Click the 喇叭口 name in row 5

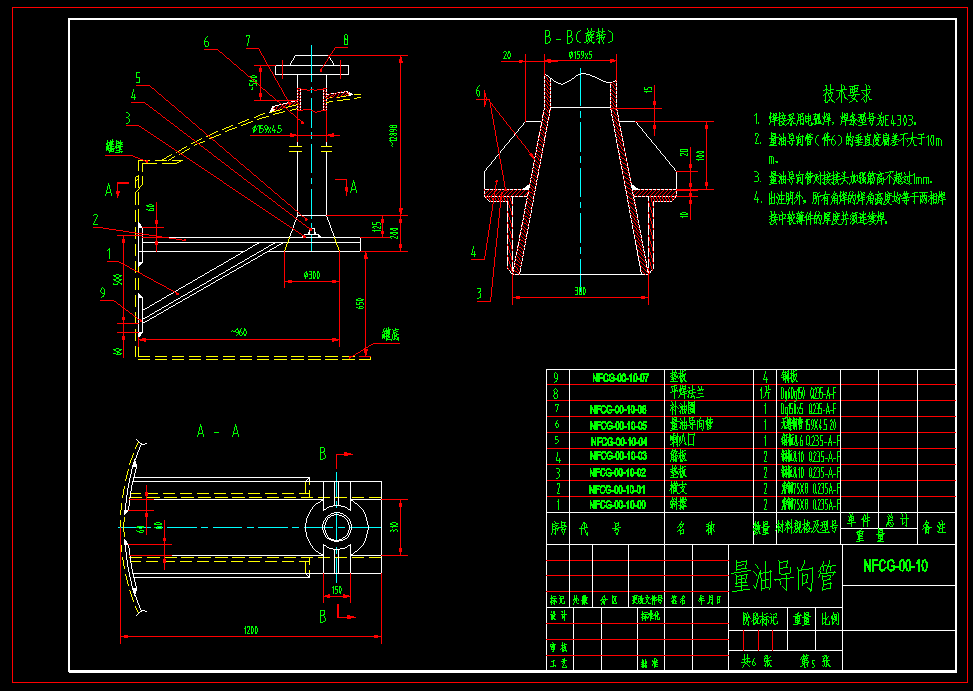tap(683, 440)
